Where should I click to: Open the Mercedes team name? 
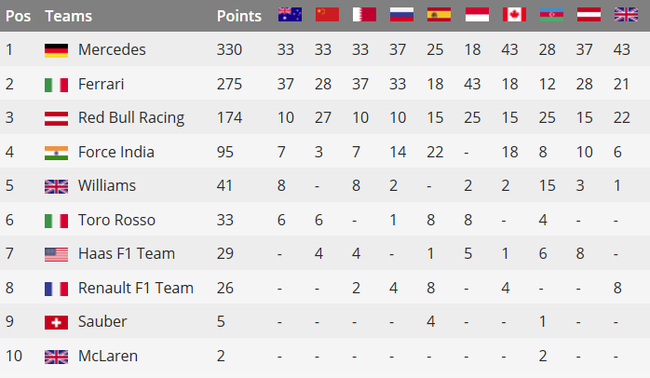(x=112, y=50)
